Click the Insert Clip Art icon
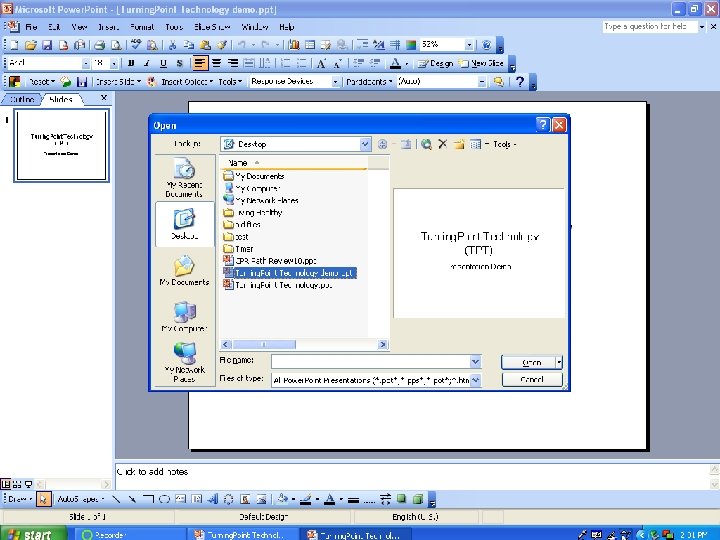The image size is (720, 540). 245,499
